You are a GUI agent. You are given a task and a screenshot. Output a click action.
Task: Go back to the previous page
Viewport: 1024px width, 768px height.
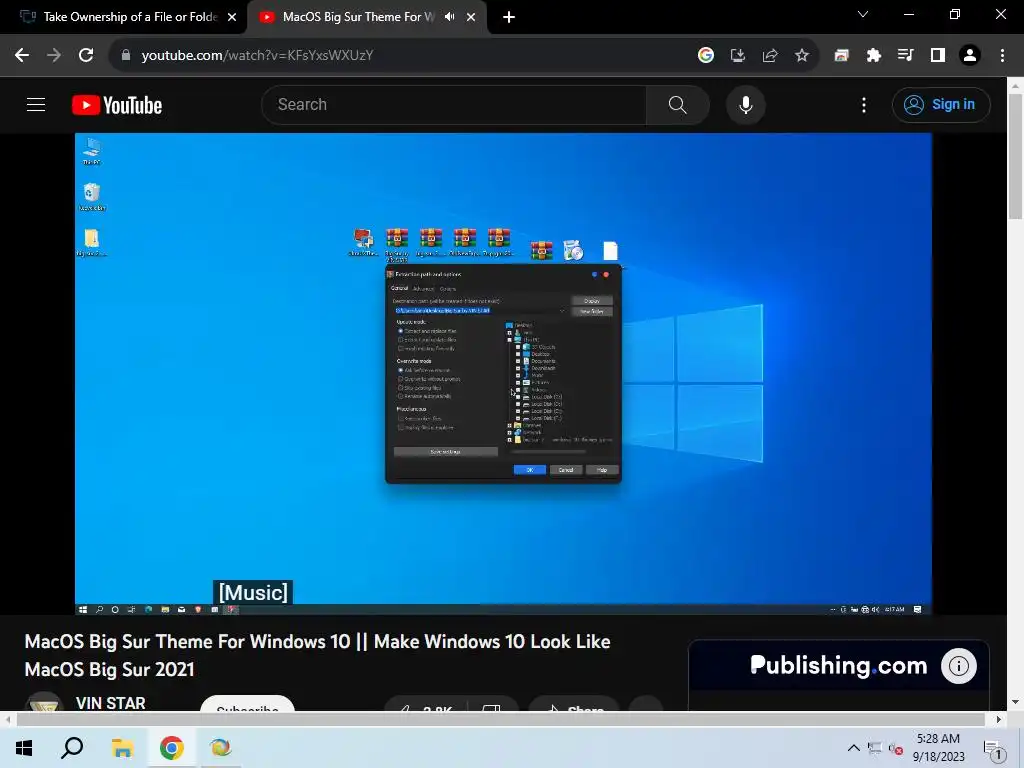[22, 55]
